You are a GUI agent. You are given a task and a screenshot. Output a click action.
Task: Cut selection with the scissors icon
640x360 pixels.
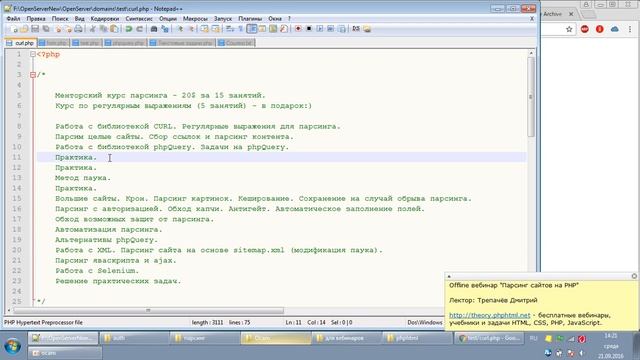(x=92, y=29)
